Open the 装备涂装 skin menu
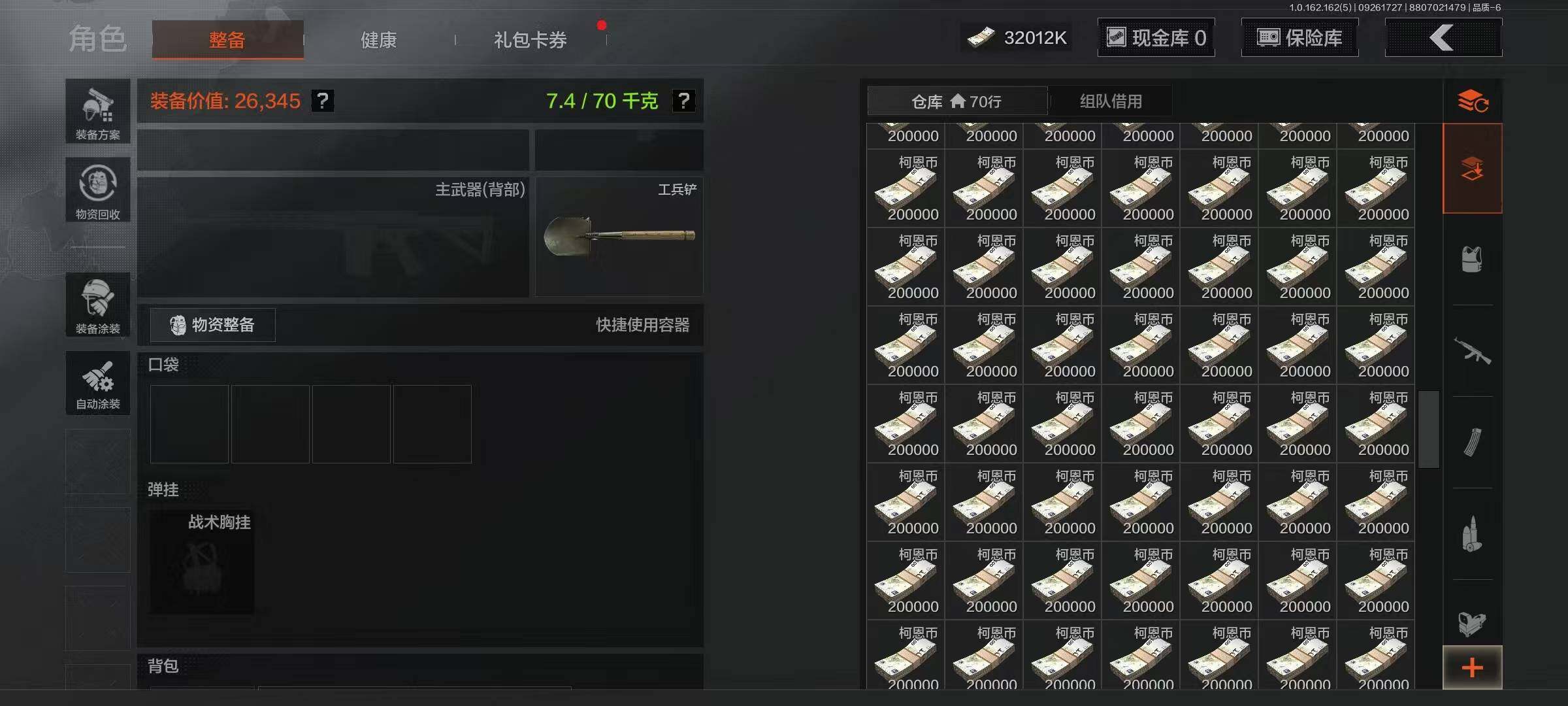The image size is (1568, 706). point(98,305)
